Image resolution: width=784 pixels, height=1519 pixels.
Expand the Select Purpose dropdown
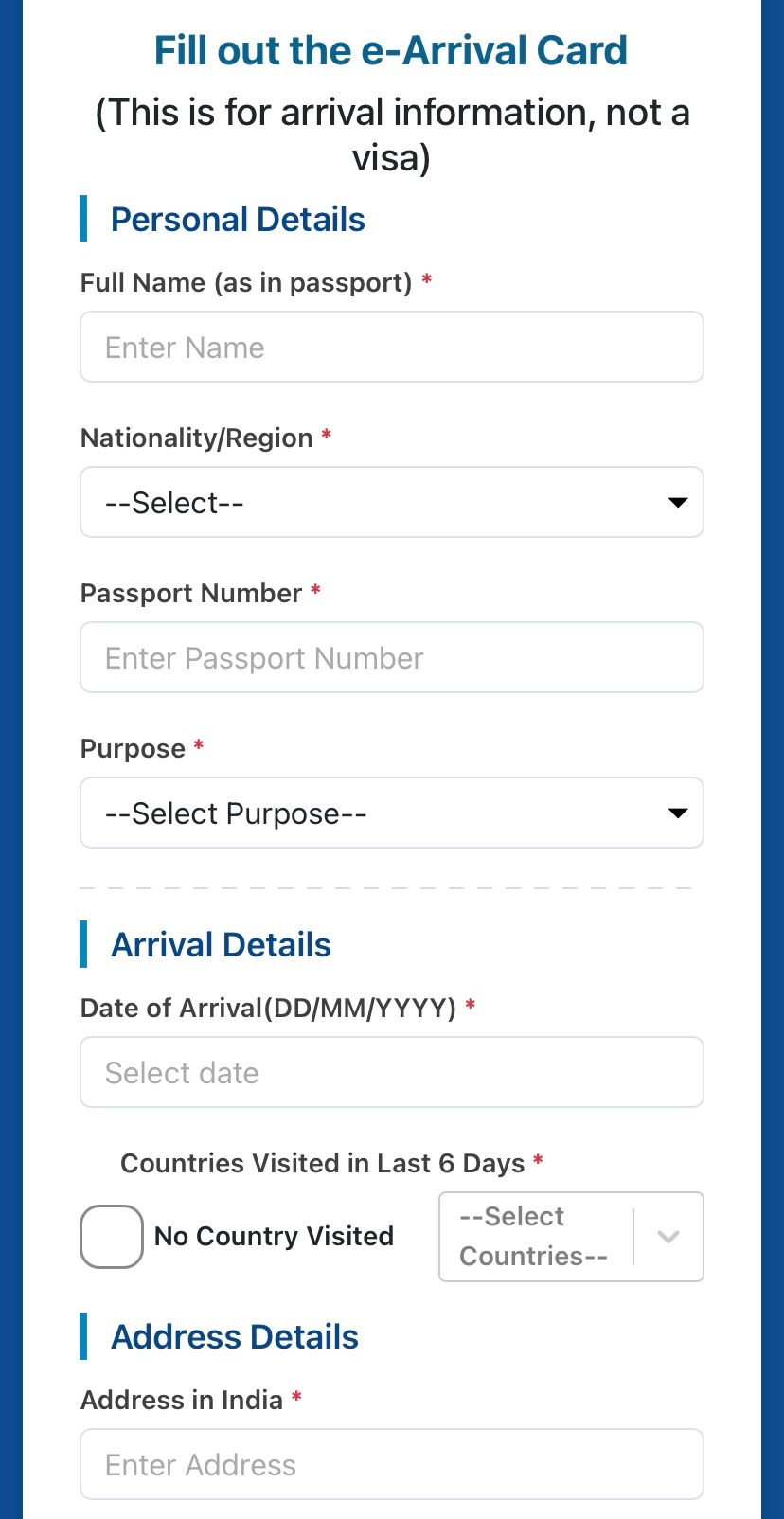point(379,813)
